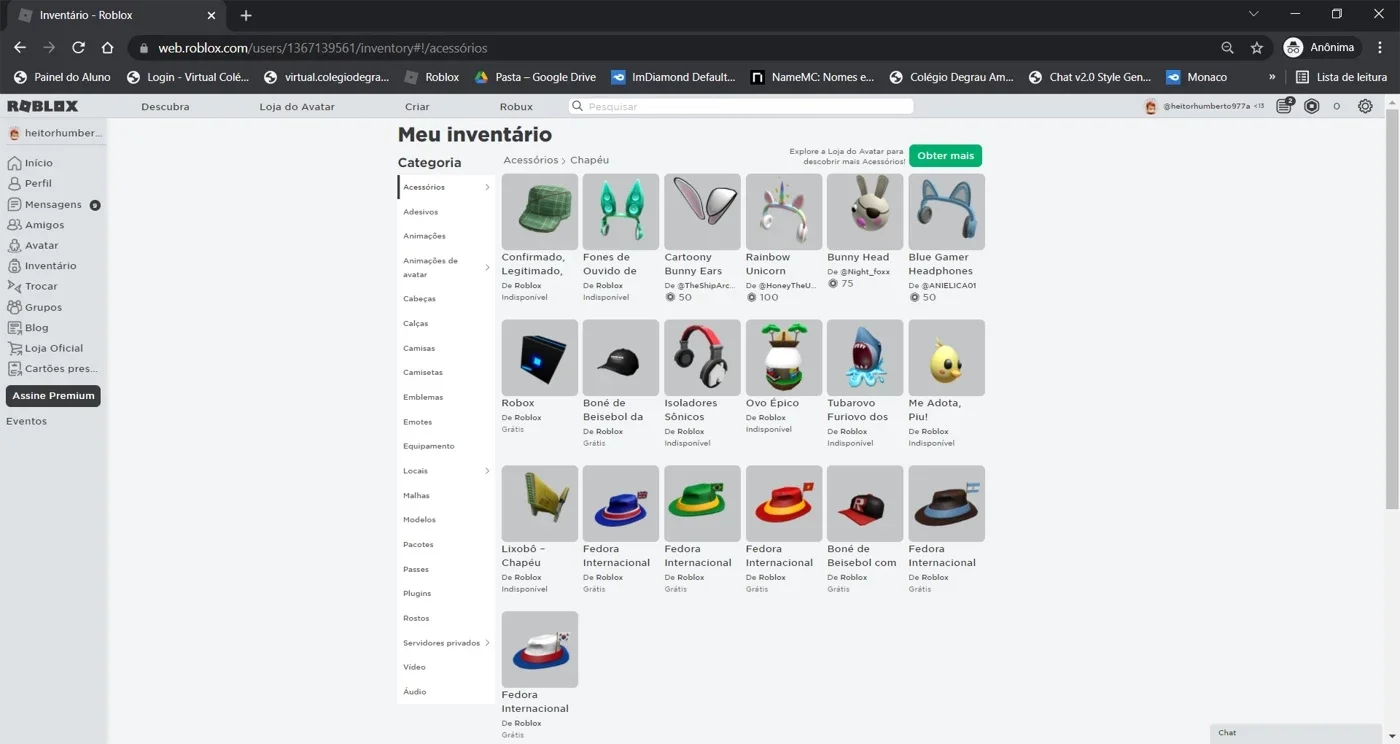This screenshot has width=1400, height=744.
Task: Click the Assine Premium button
Action: click(x=53, y=396)
